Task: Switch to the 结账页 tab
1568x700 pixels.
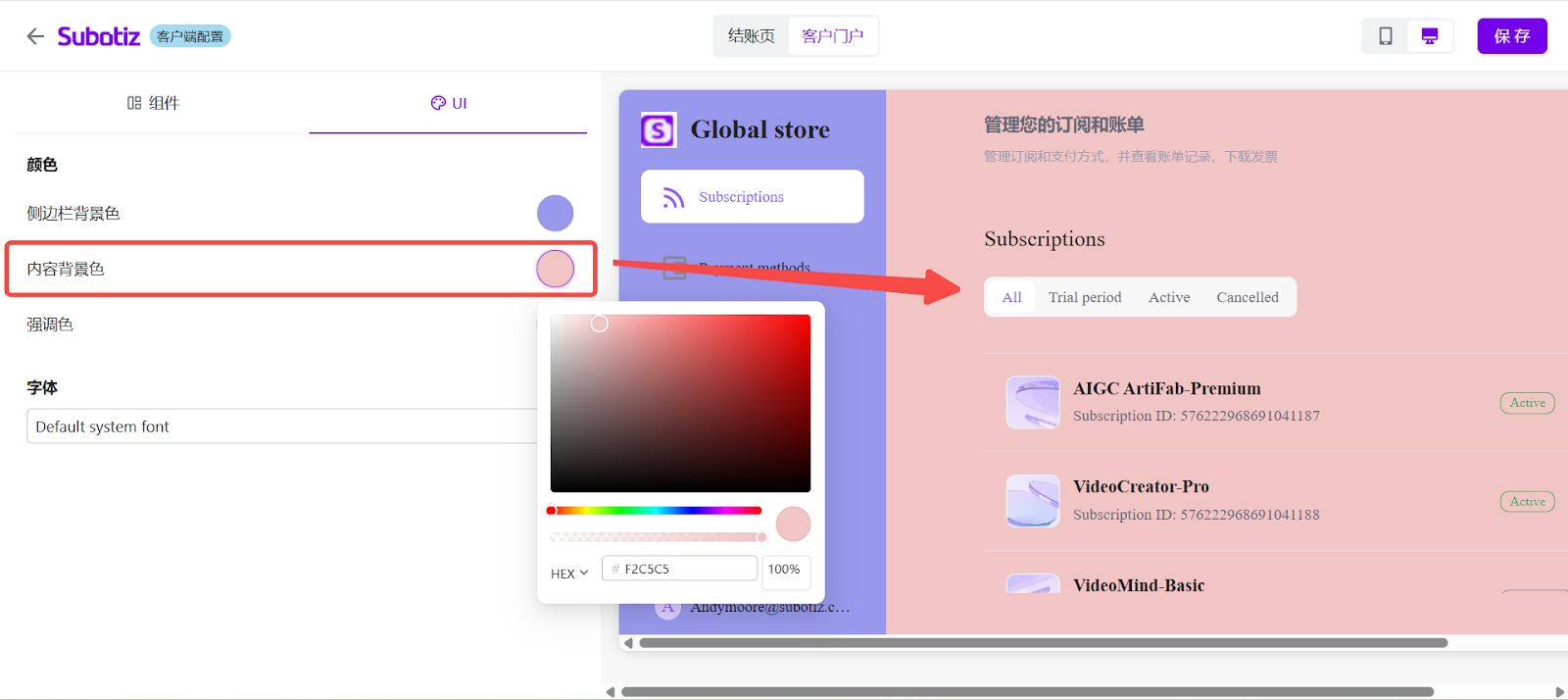Action: coord(752,36)
